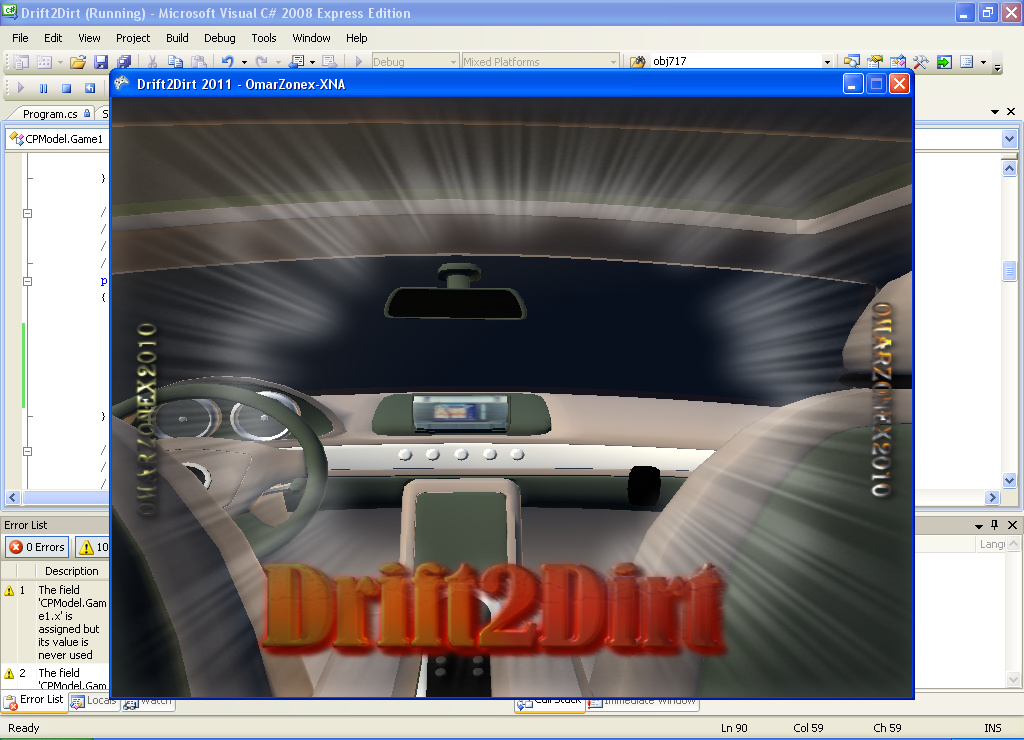The width and height of the screenshot is (1024, 740).
Task: Collapse the lowest code outline box
Action: click(27, 451)
